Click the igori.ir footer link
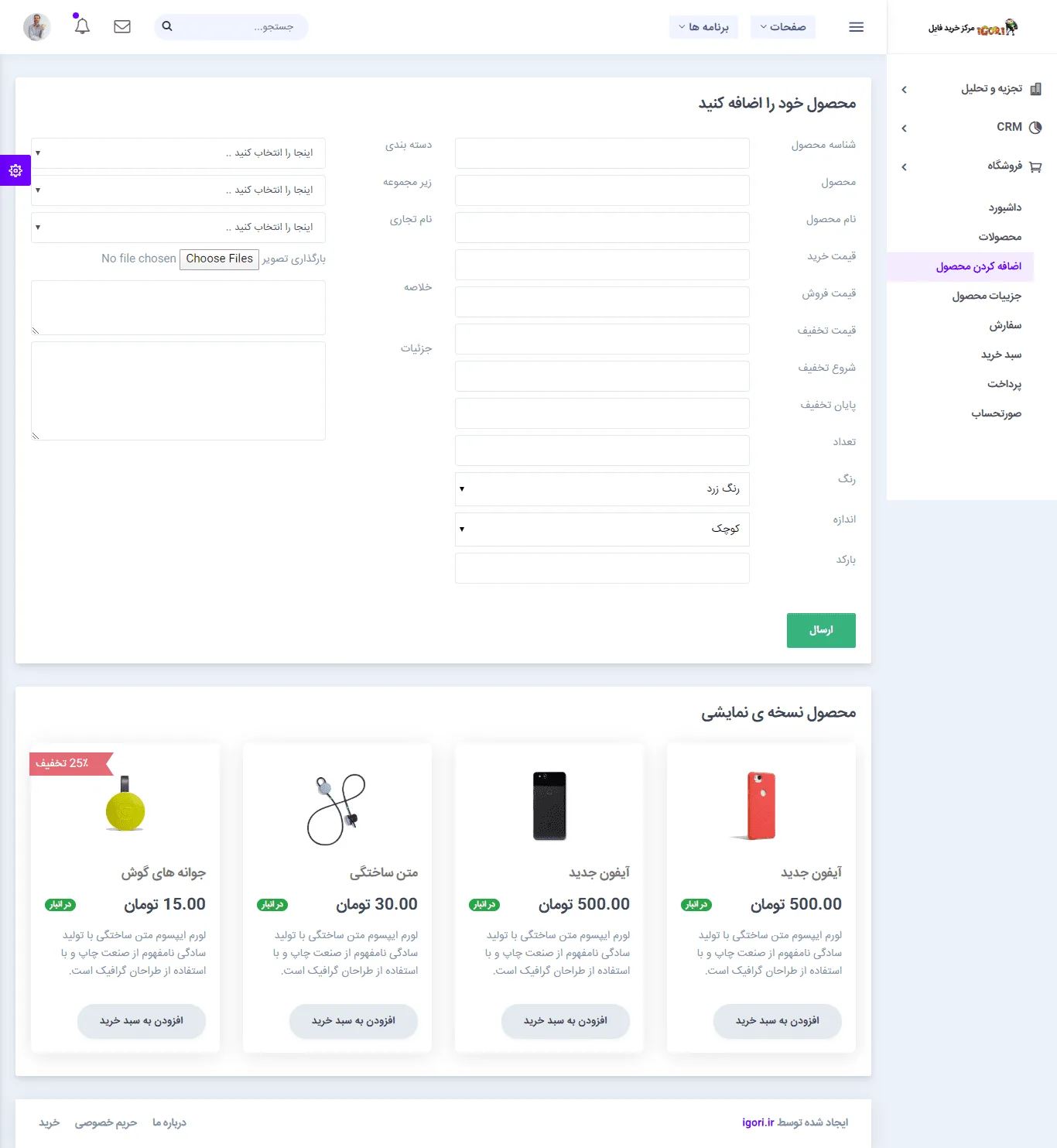This screenshot has width=1057, height=1148. point(758,1122)
